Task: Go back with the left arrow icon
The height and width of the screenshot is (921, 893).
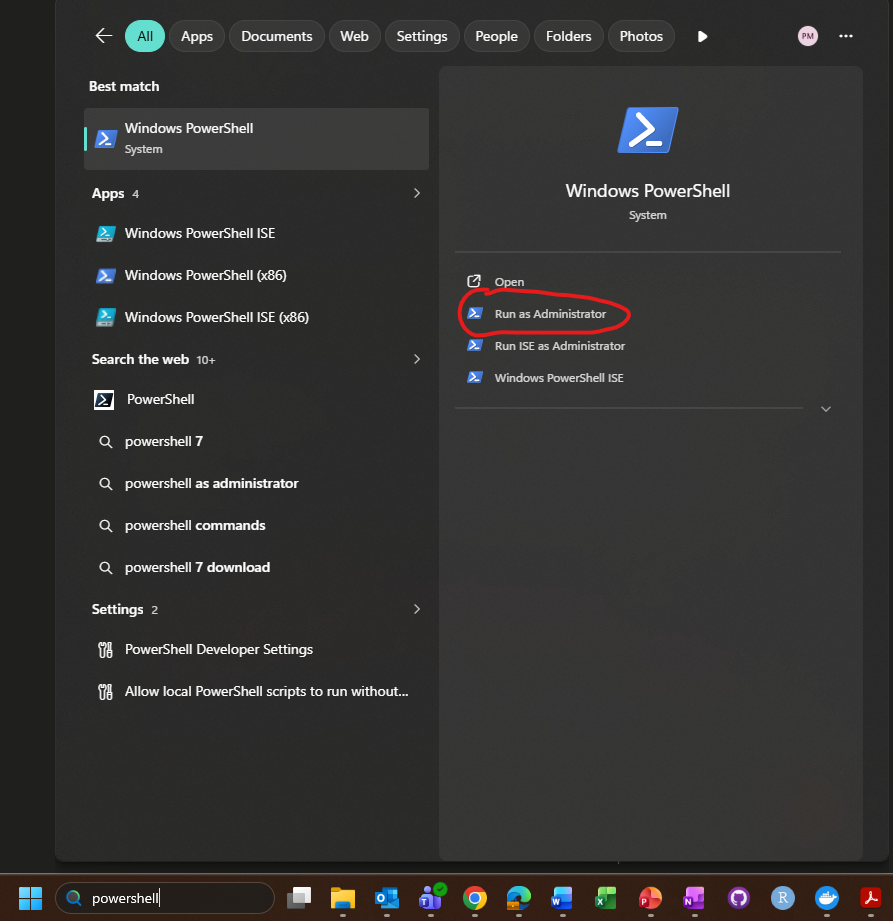Action: pyautogui.click(x=104, y=36)
